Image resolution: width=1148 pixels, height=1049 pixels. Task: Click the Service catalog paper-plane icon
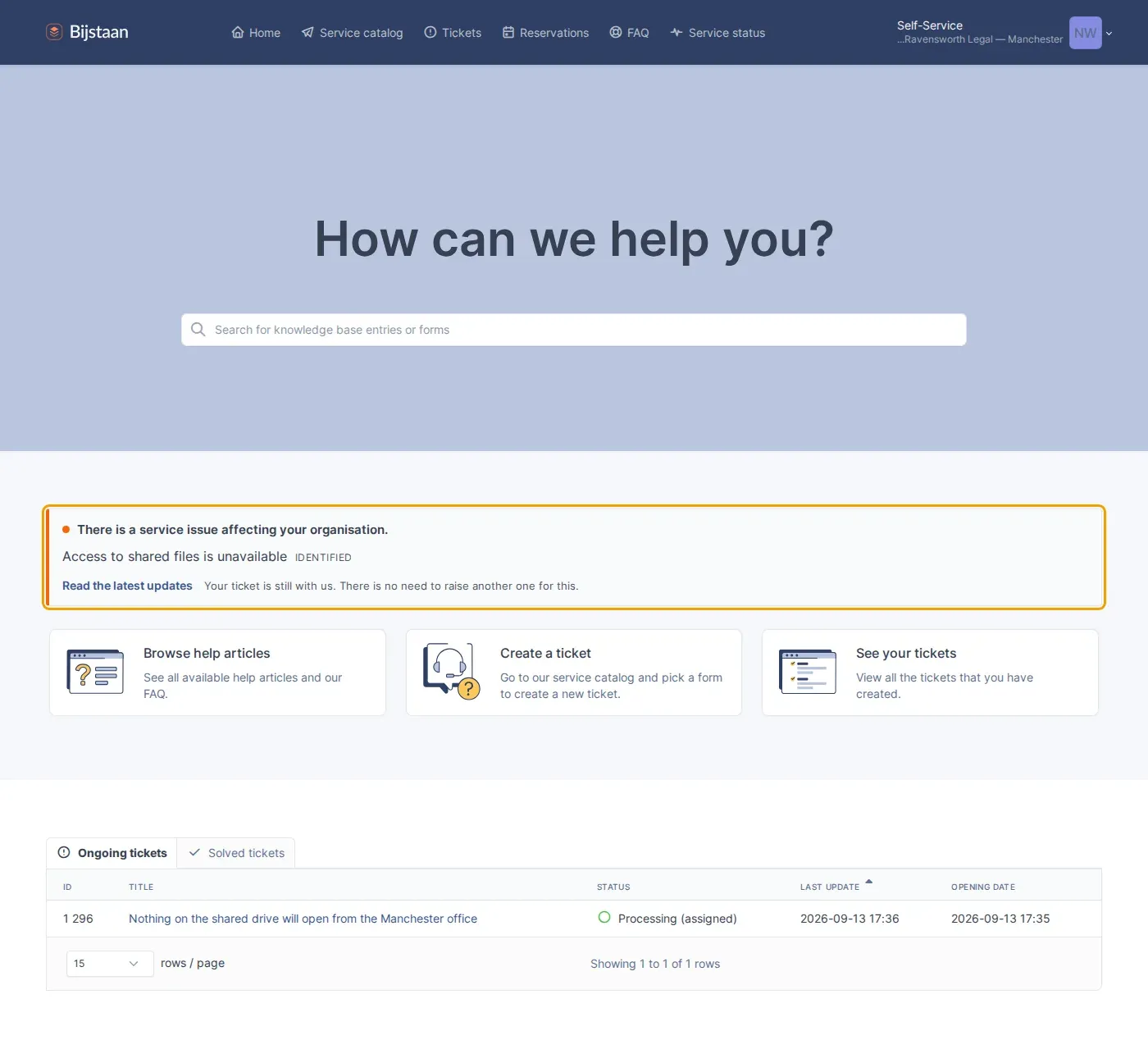(x=307, y=33)
